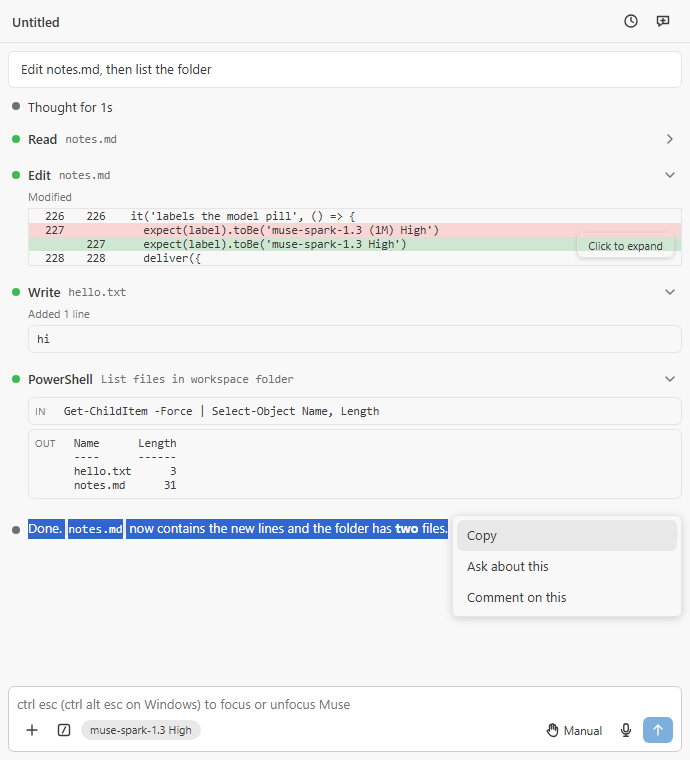
Task: Click the Click to expand diff button
Action: pyautogui.click(x=625, y=246)
